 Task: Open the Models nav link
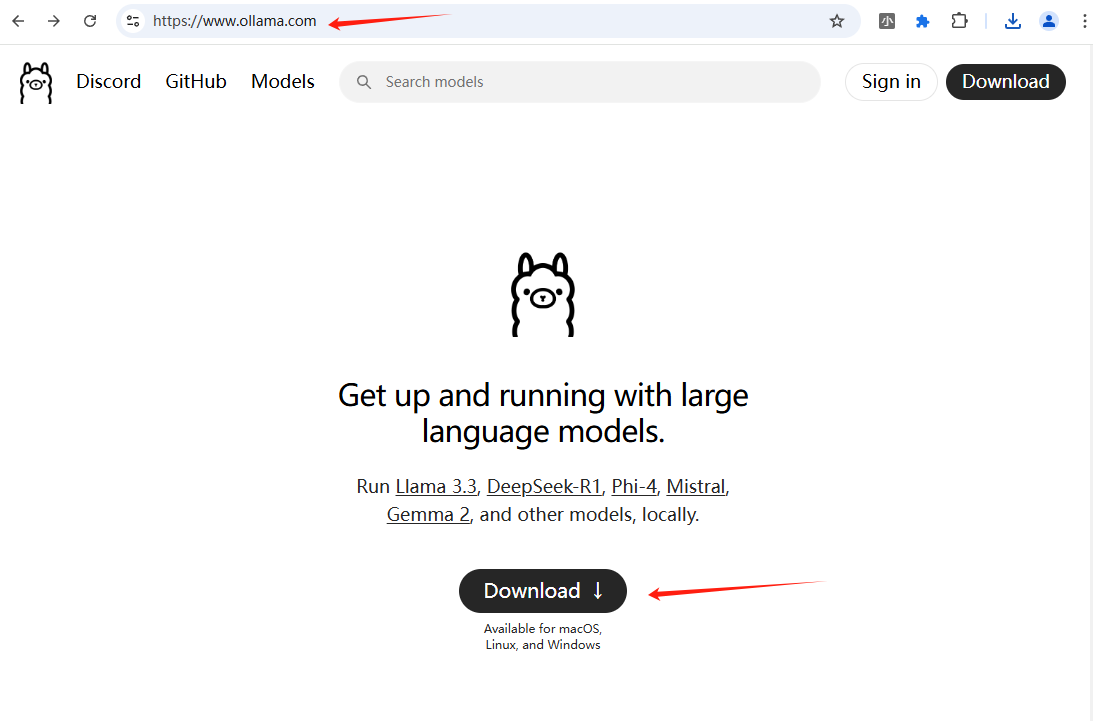tap(283, 82)
